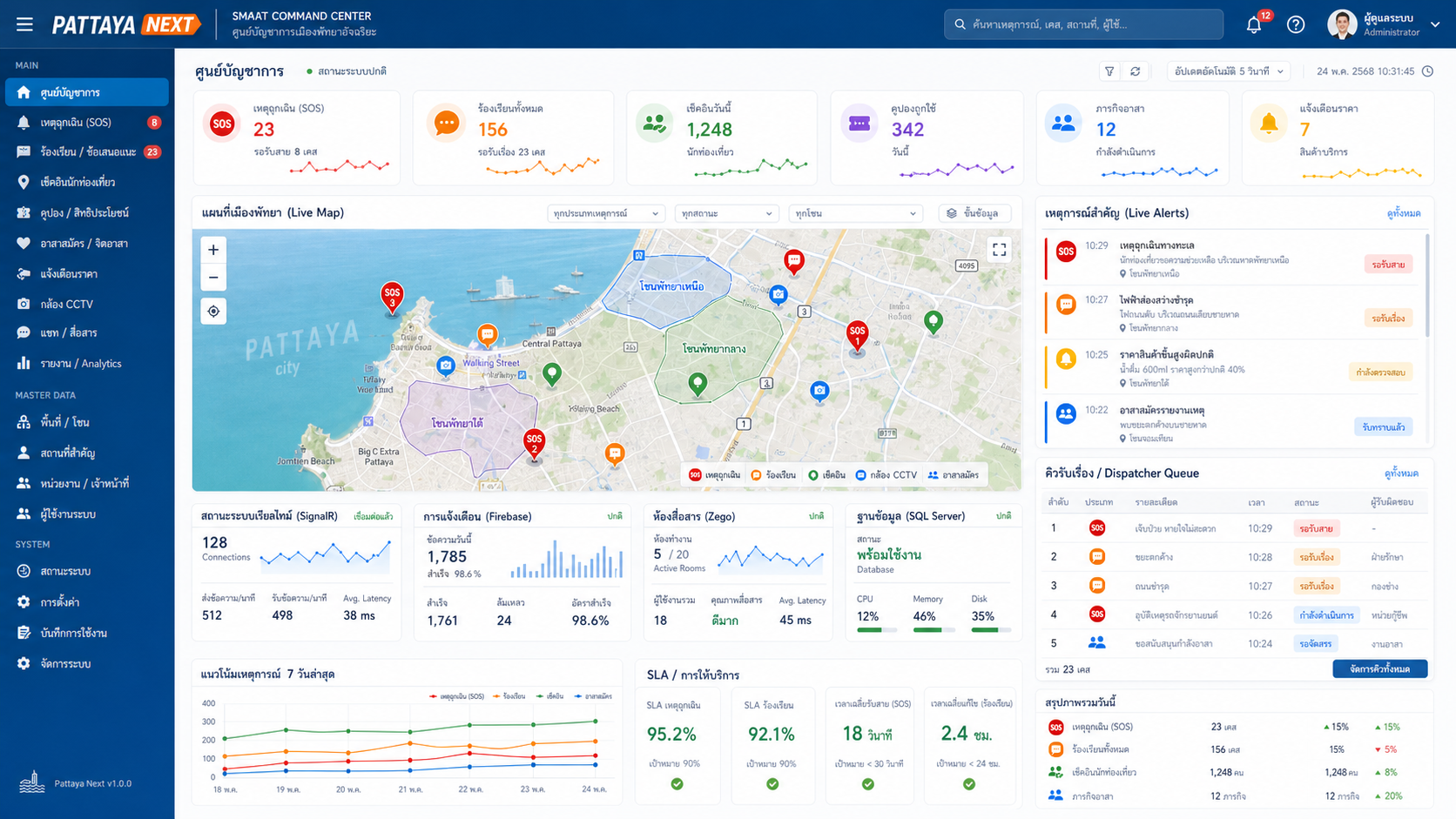1456x819 pixels.
Task: Open notifications bell with 12 badge
Action: [x=1255, y=24]
